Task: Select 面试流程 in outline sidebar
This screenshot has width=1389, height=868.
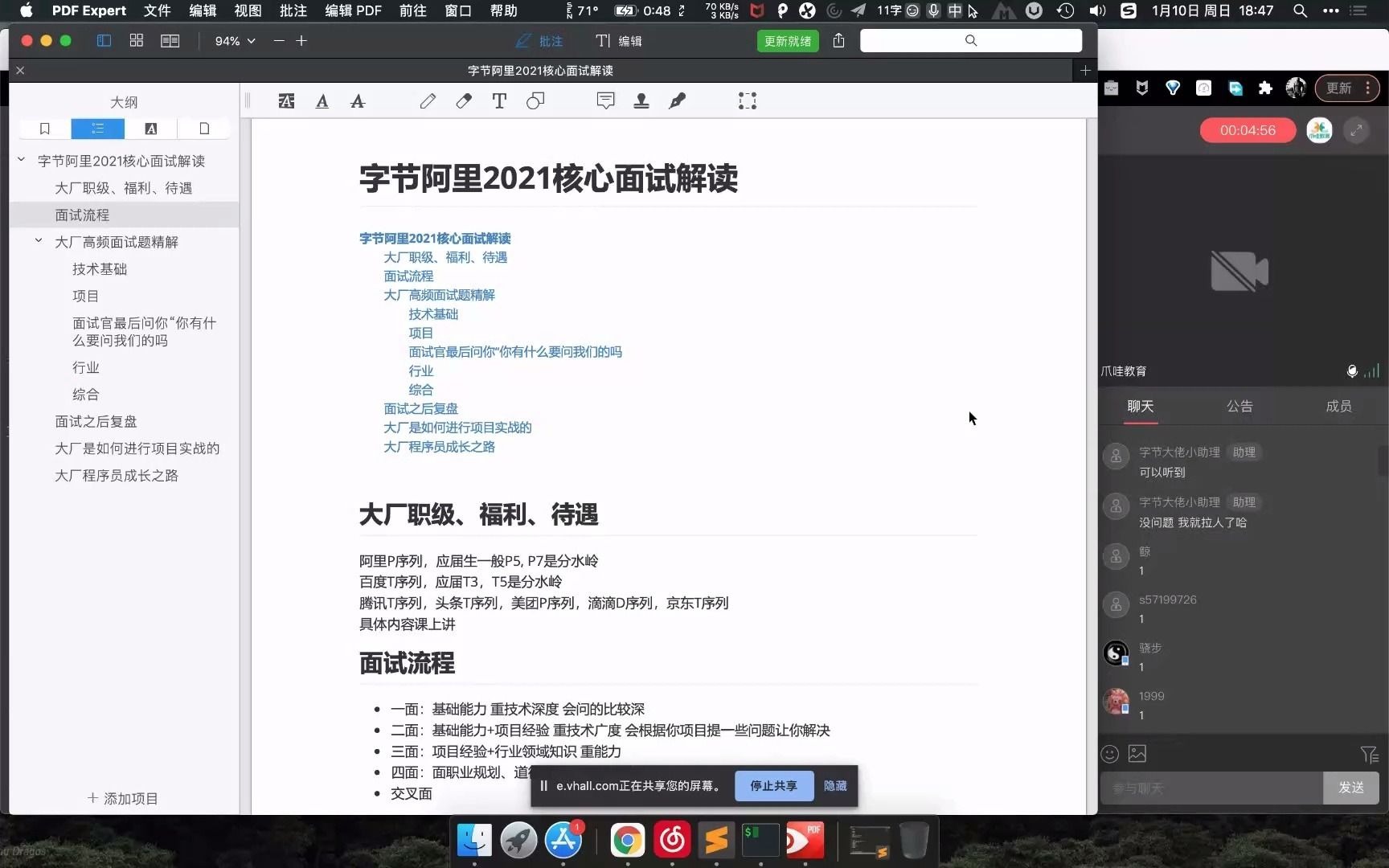Action: point(82,215)
